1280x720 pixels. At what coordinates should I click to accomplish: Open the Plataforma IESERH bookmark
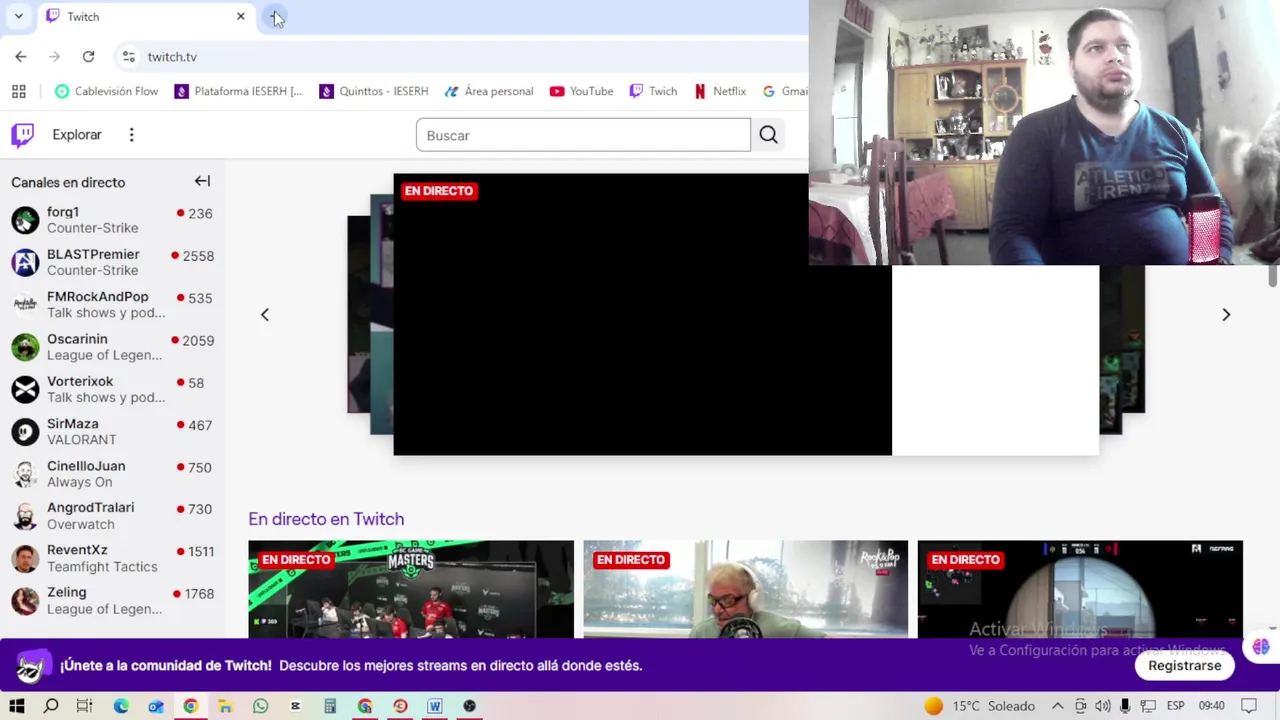point(238,91)
